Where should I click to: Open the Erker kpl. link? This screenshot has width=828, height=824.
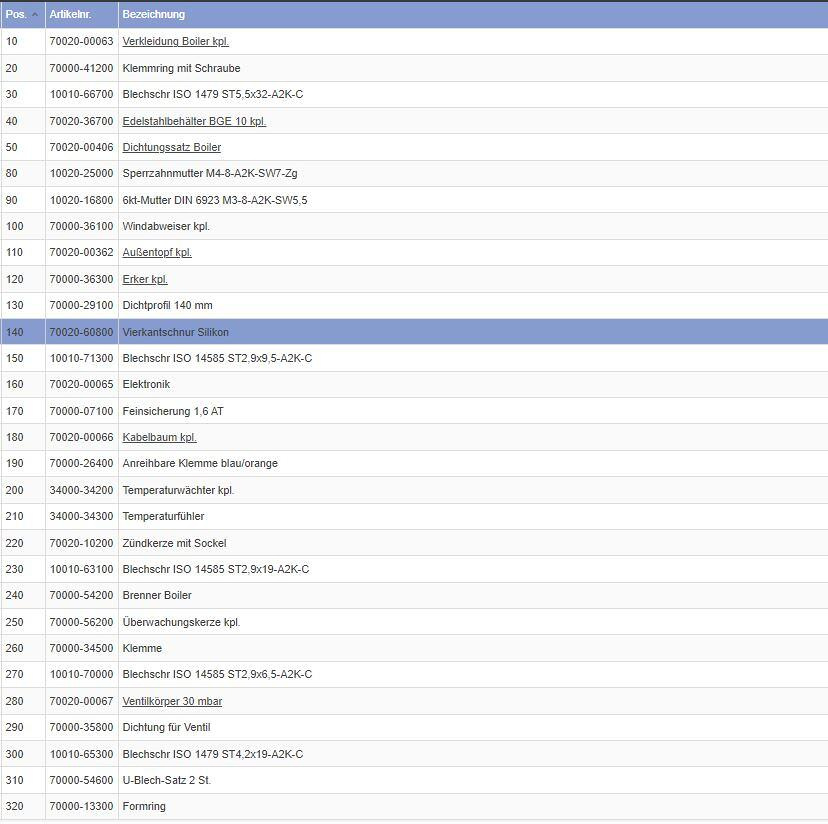(x=145, y=279)
